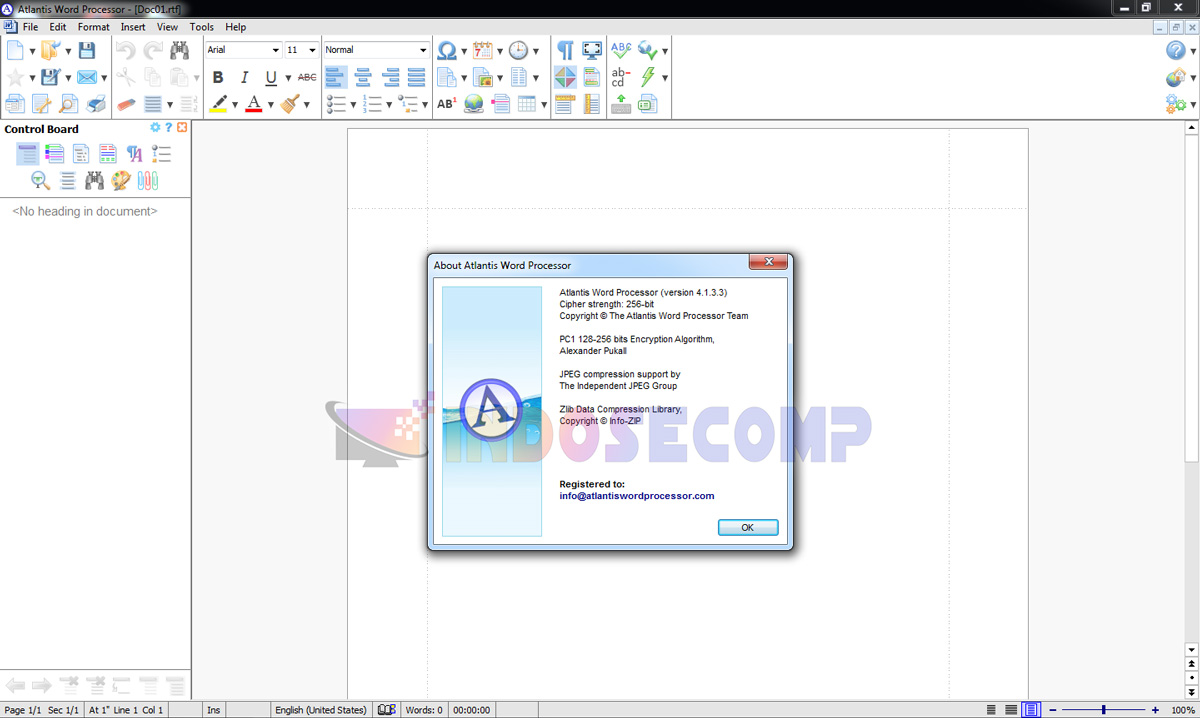The height and width of the screenshot is (718, 1200).
Task: Insert a special character with the Omega icon
Action: click(447, 49)
